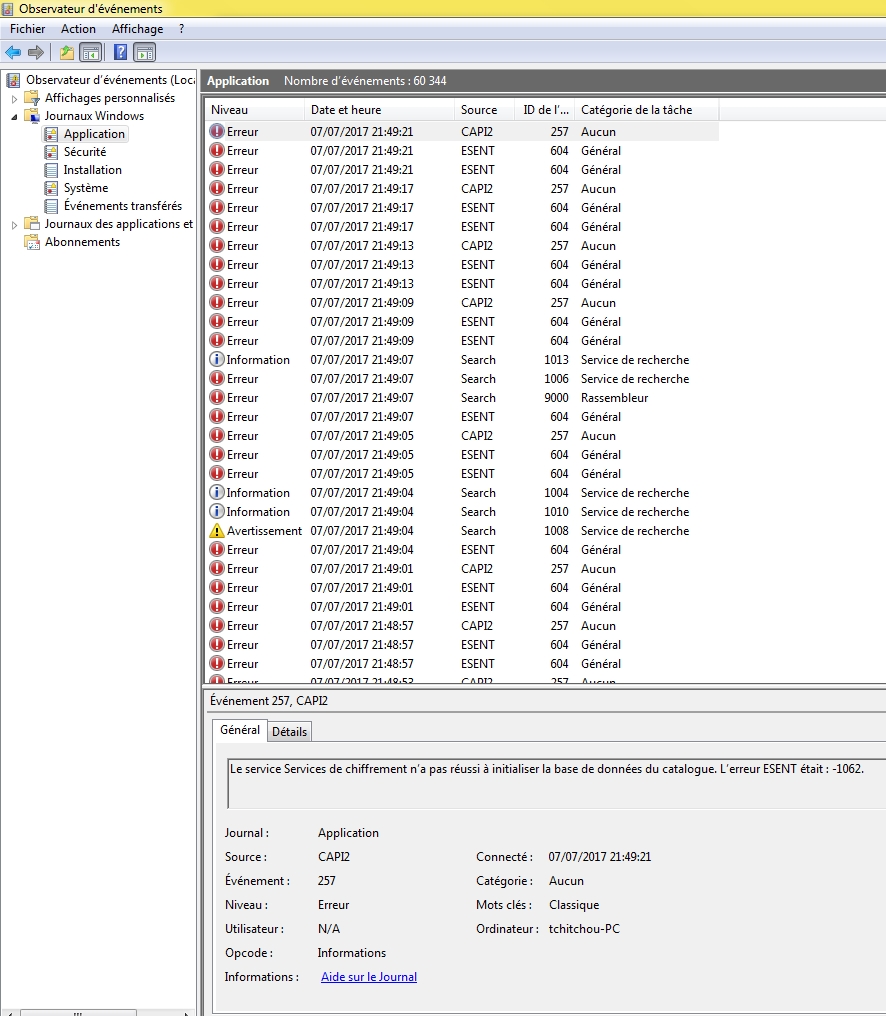This screenshot has width=886, height=1016.
Task: Select the Avertissement event 1008 row
Action: 462,531
